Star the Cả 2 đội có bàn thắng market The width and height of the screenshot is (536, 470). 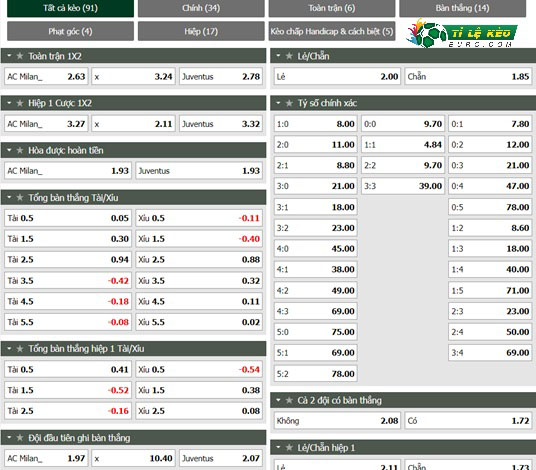point(289,400)
